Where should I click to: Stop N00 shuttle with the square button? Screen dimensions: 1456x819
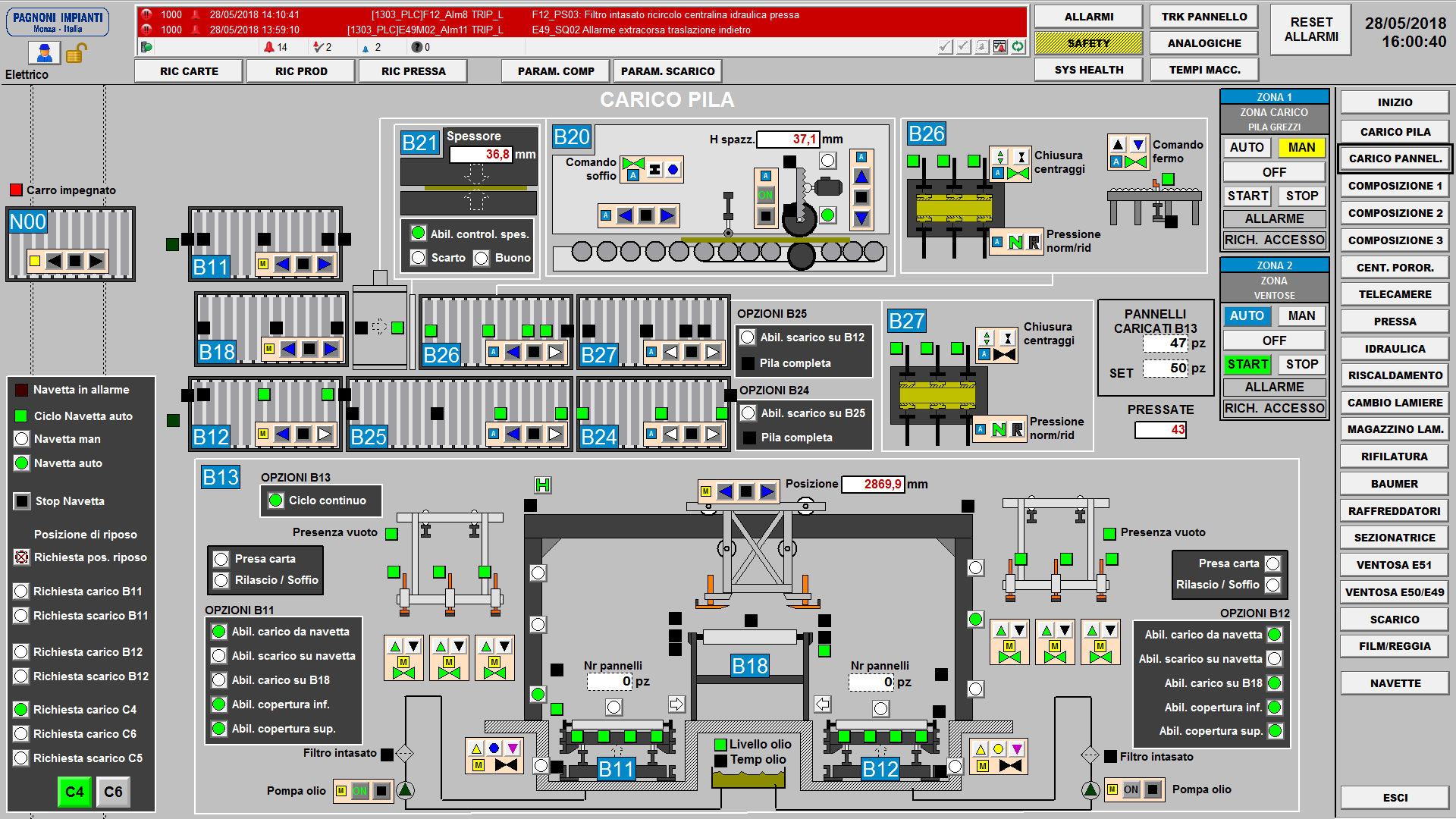pos(75,261)
